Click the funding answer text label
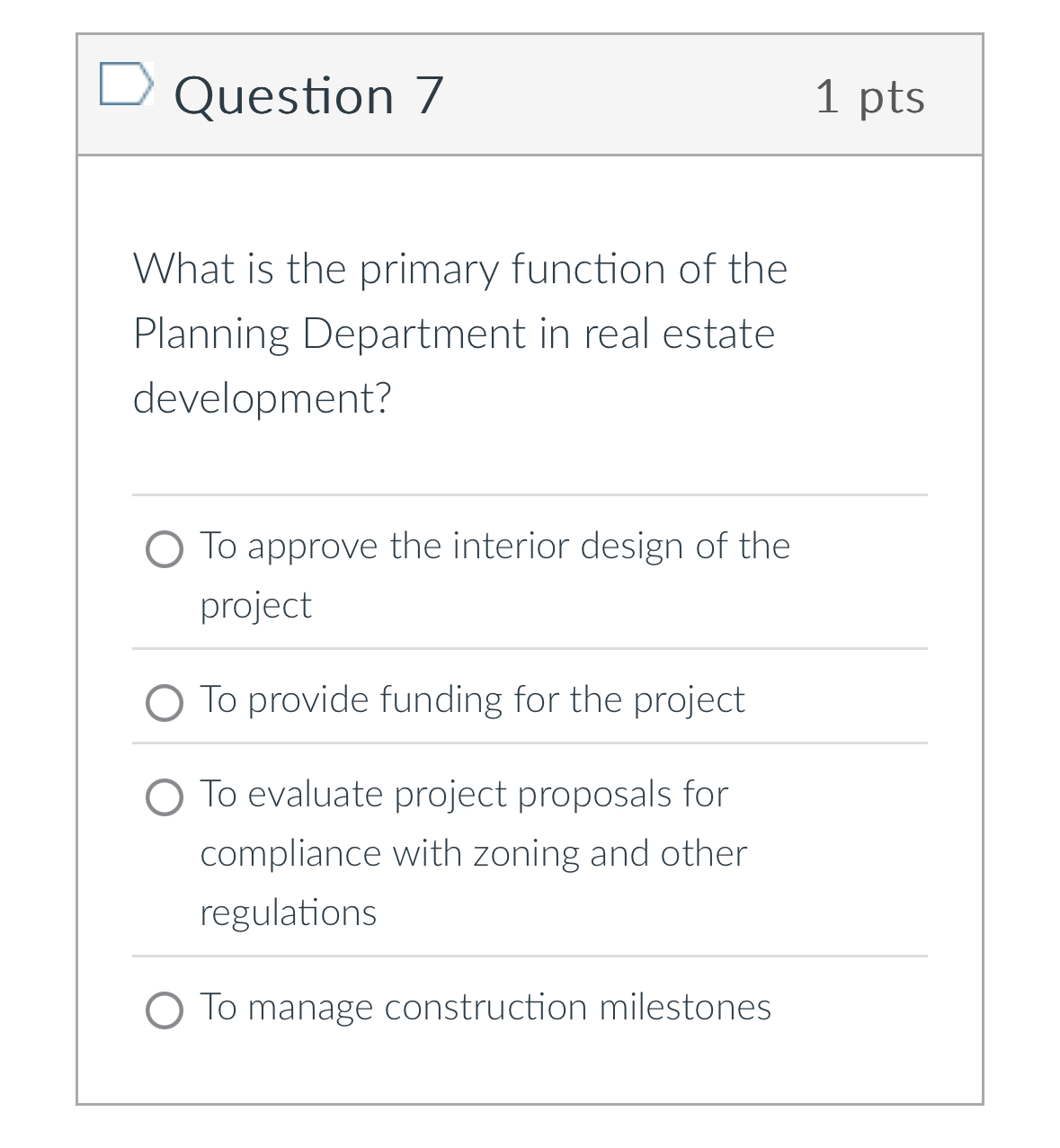 click(472, 700)
